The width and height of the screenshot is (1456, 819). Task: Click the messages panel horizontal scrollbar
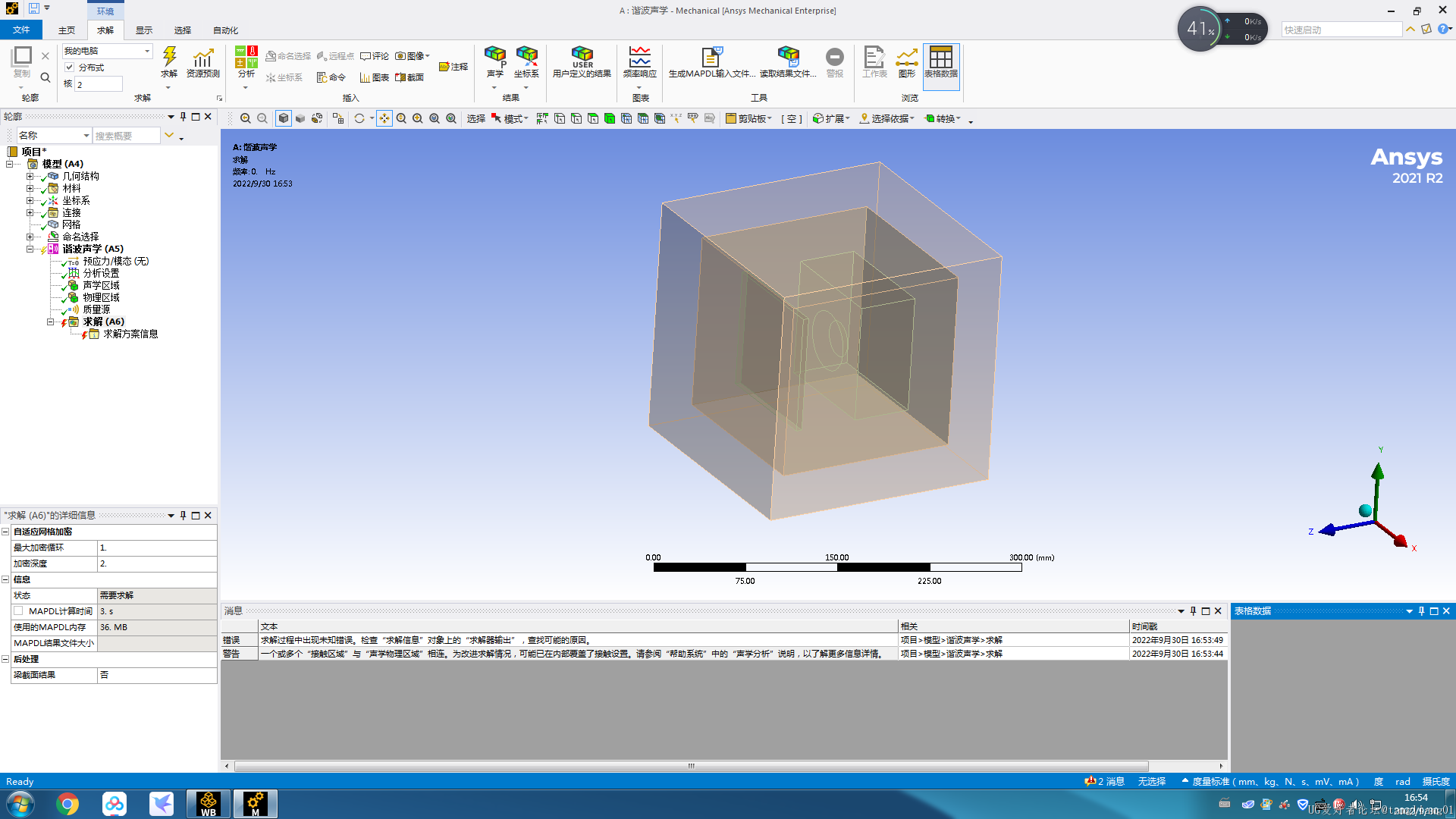(691, 766)
